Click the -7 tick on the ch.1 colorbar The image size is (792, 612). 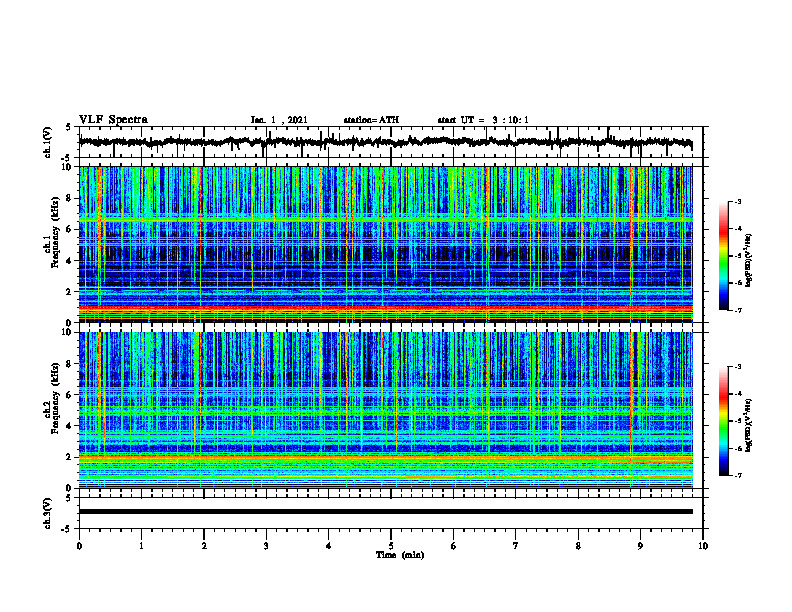[738, 310]
